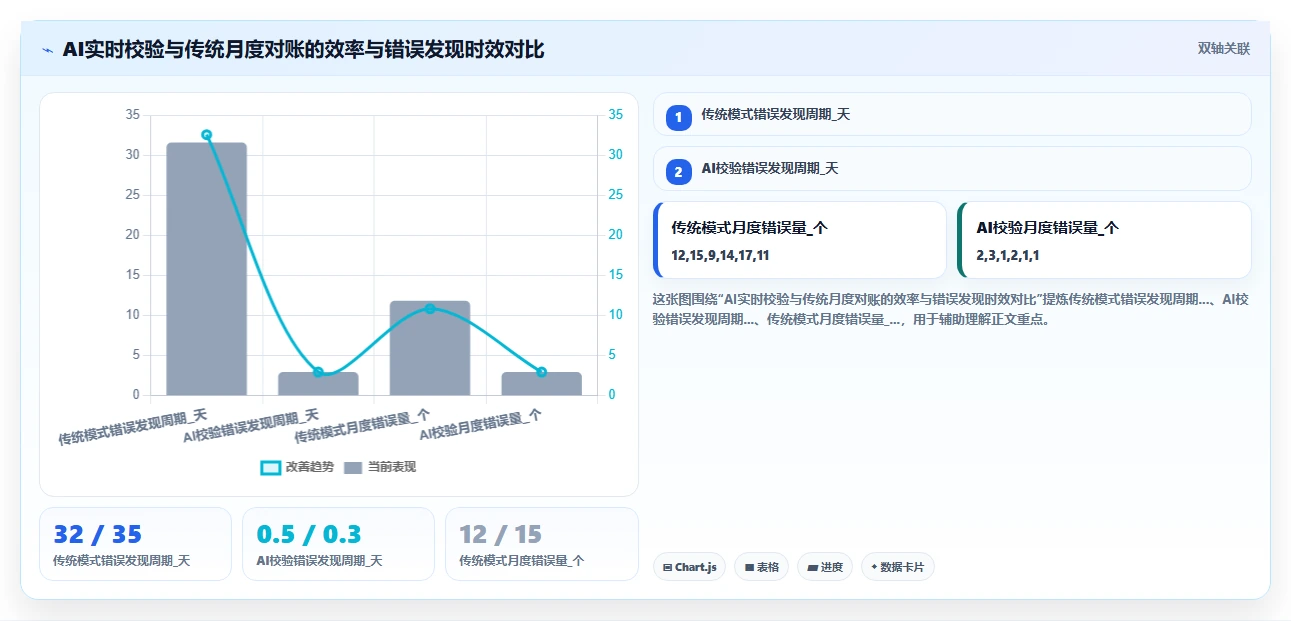Click the AI校验月度错误量_个 card title

tap(1048, 228)
